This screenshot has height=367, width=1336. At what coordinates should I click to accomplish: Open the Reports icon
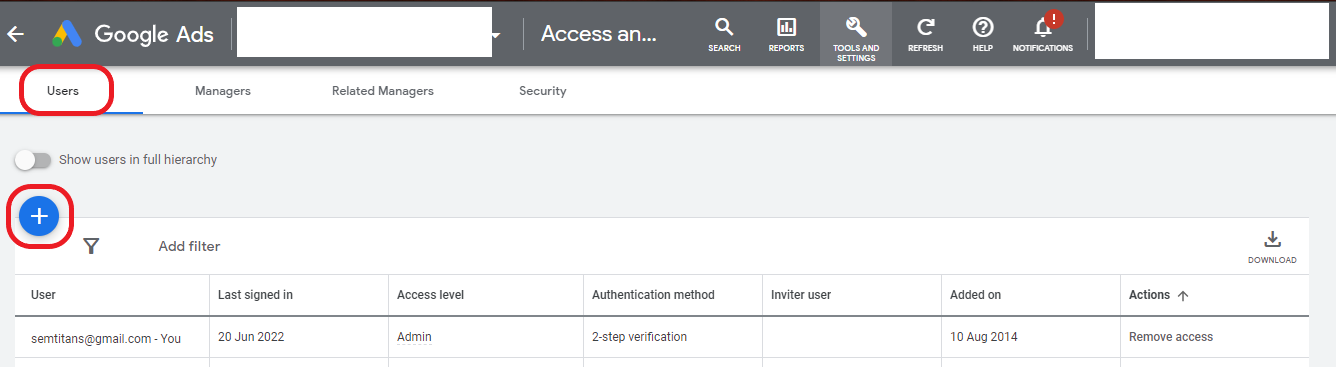click(x=786, y=27)
